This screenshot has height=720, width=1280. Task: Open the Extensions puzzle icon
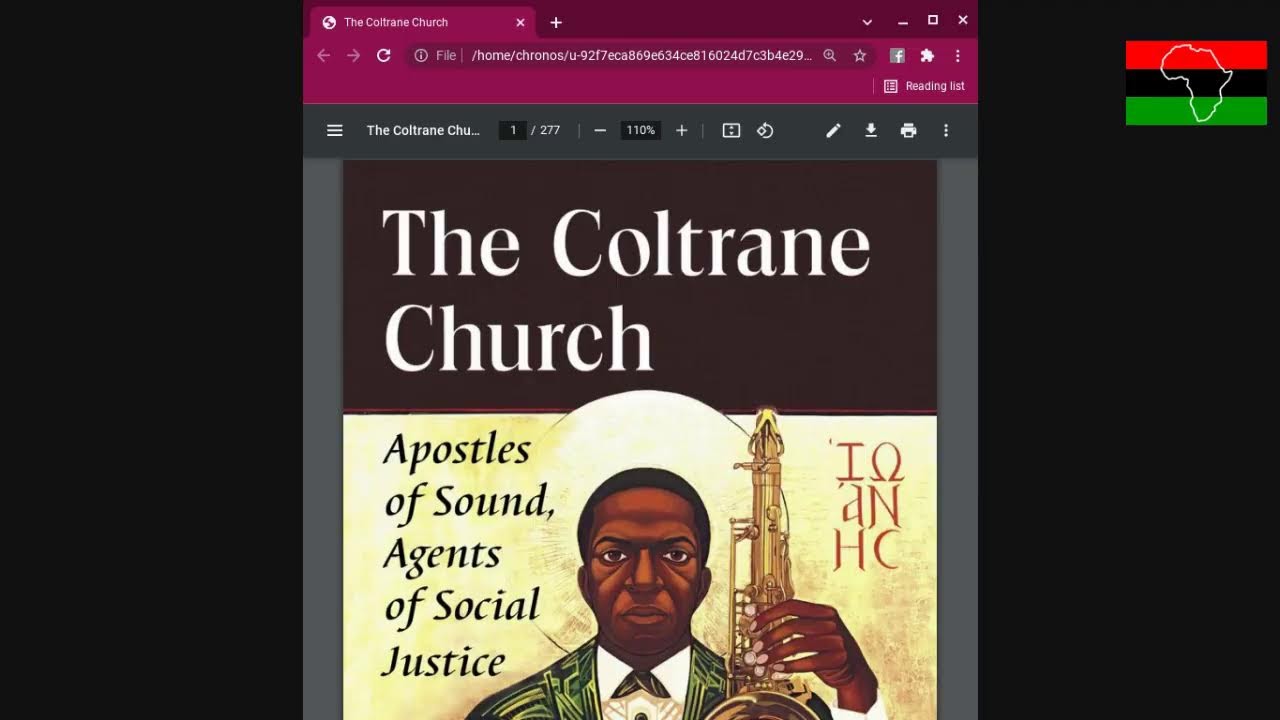927,56
